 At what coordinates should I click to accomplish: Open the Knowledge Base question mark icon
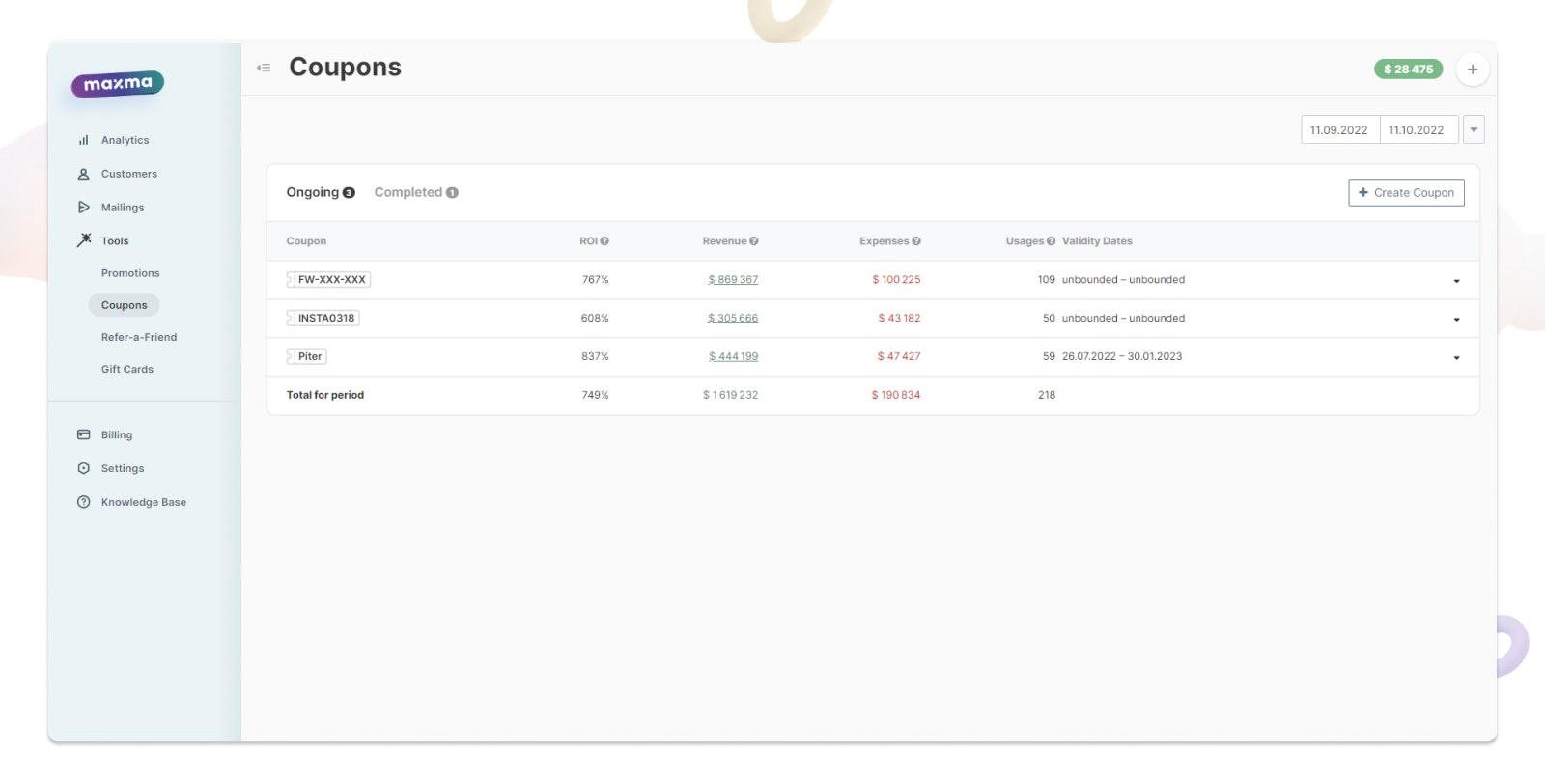(83, 502)
